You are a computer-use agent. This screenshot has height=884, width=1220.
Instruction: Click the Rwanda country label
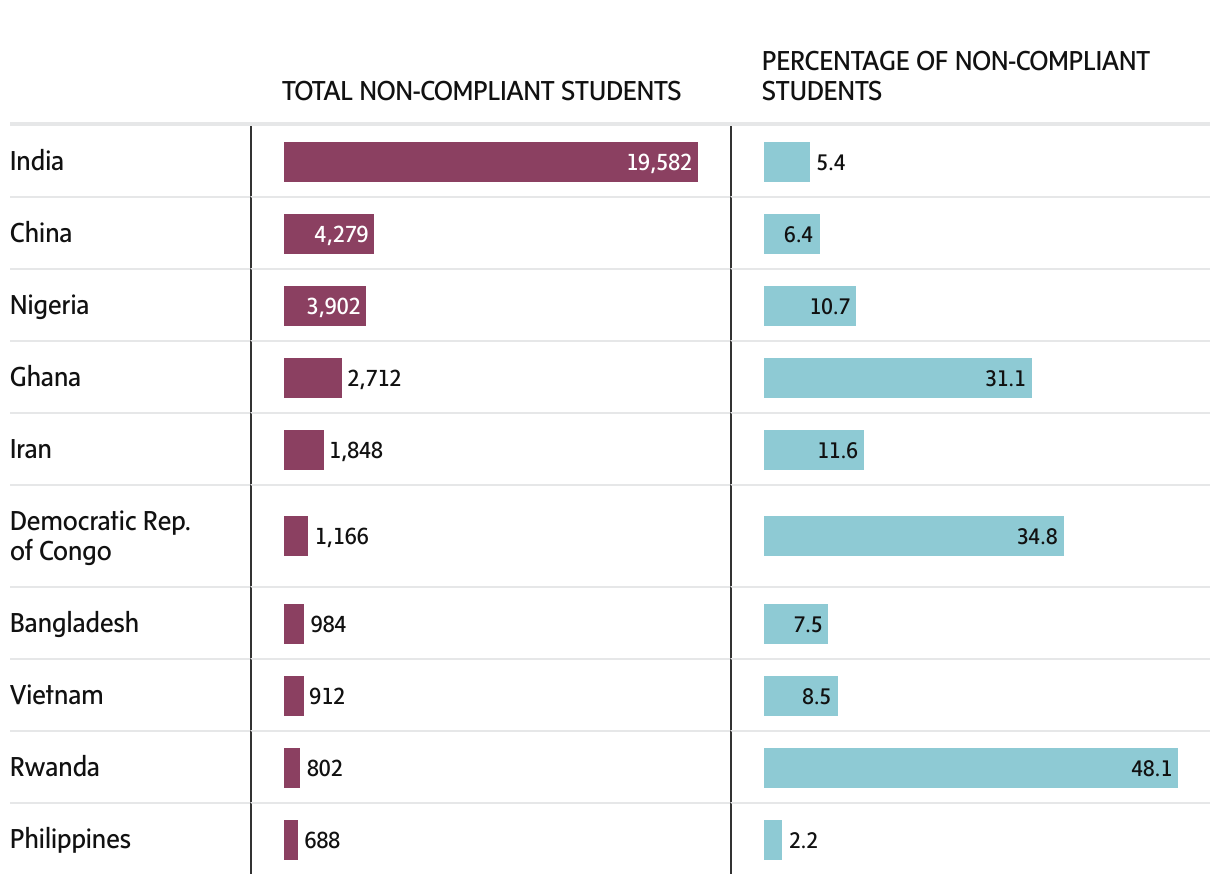point(55,768)
